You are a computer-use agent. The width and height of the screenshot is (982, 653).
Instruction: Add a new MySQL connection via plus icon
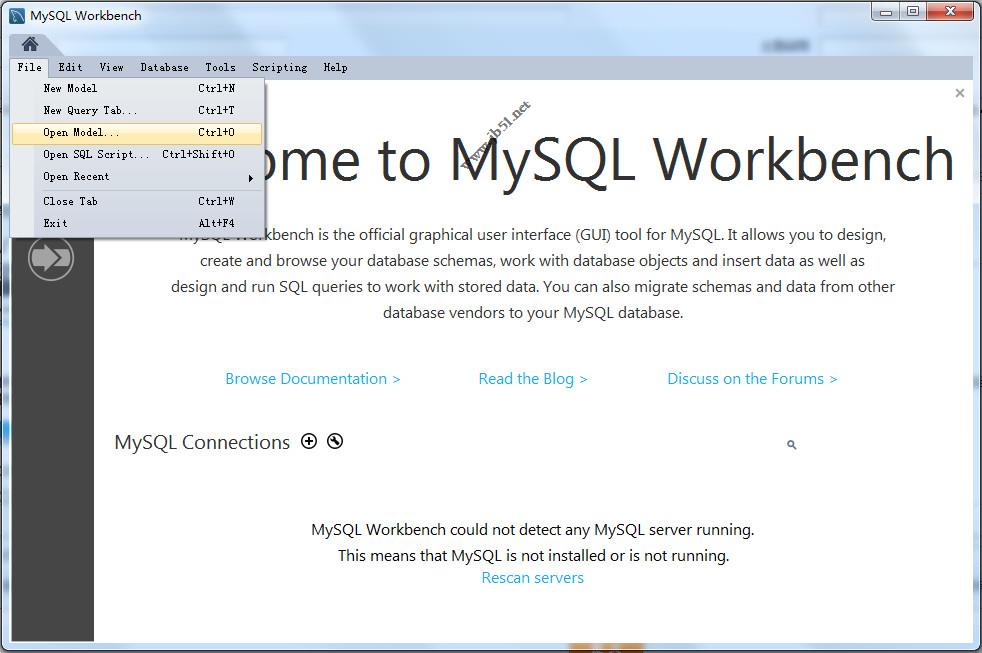(309, 441)
